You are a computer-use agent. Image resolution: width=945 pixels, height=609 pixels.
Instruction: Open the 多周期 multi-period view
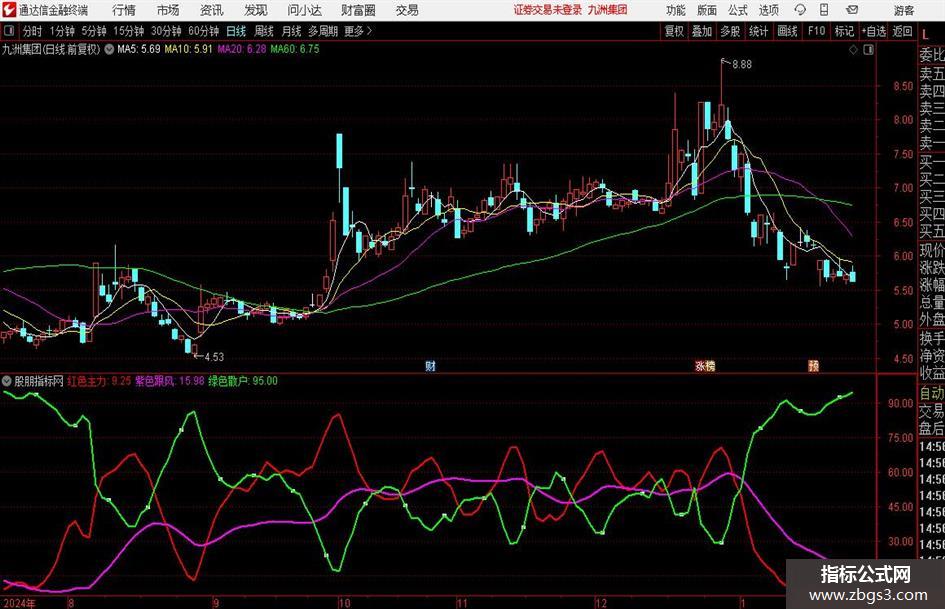[323, 31]
